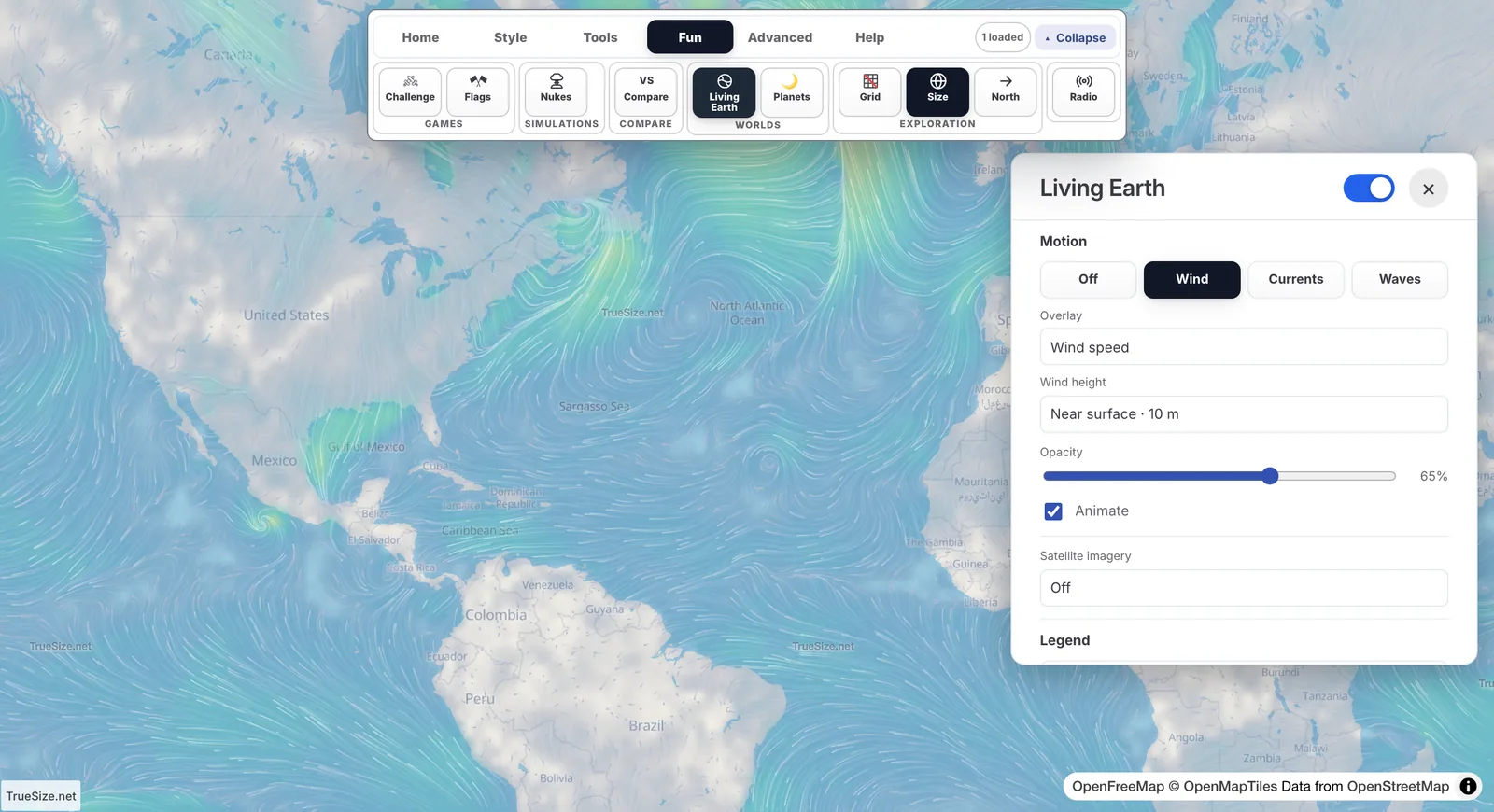
Task: Open the Flags game tool
Action: (x=477, y=91)
